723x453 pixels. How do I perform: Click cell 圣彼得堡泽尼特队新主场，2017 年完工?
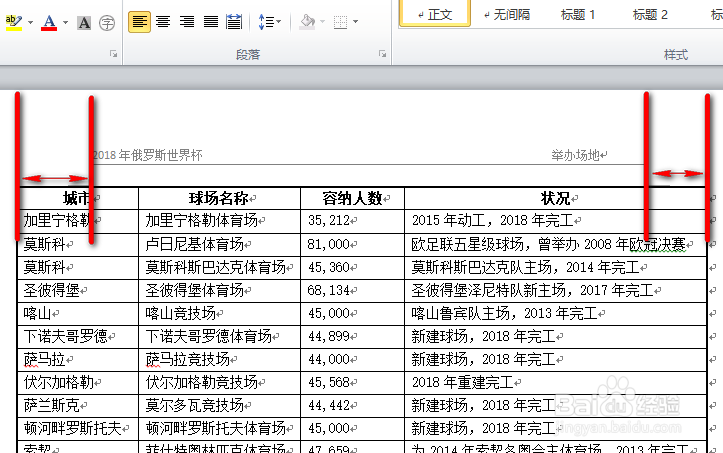coord(555,291)
